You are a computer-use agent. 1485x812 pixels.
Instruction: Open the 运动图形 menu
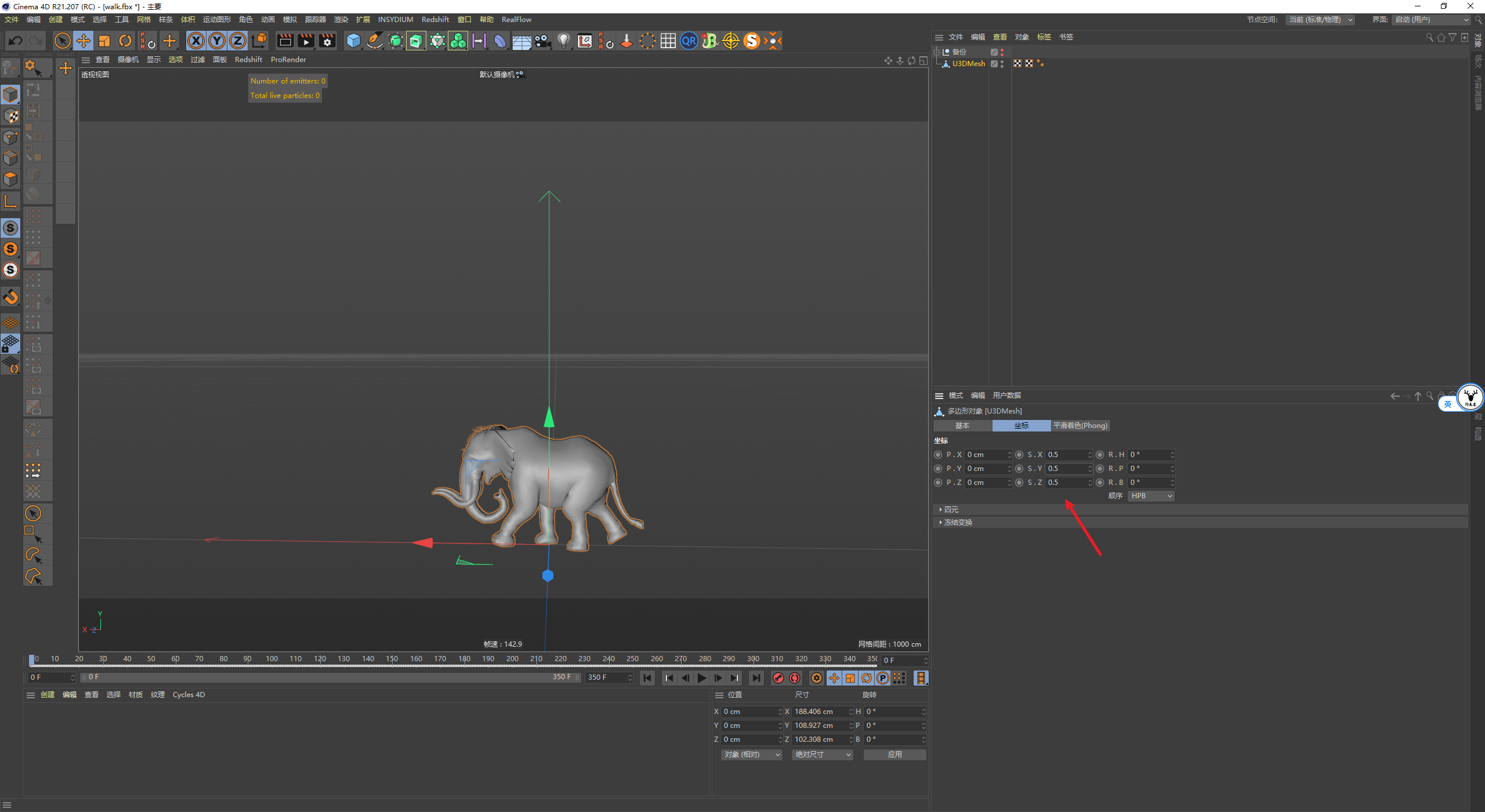[216, 20]
